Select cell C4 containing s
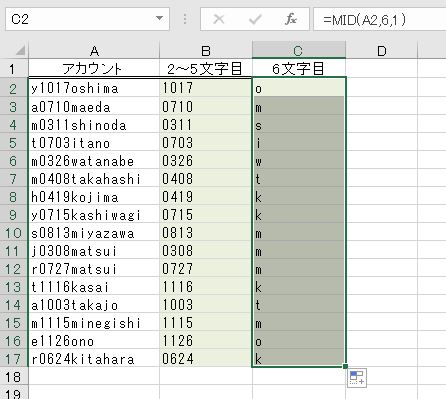 pos(299,125)
